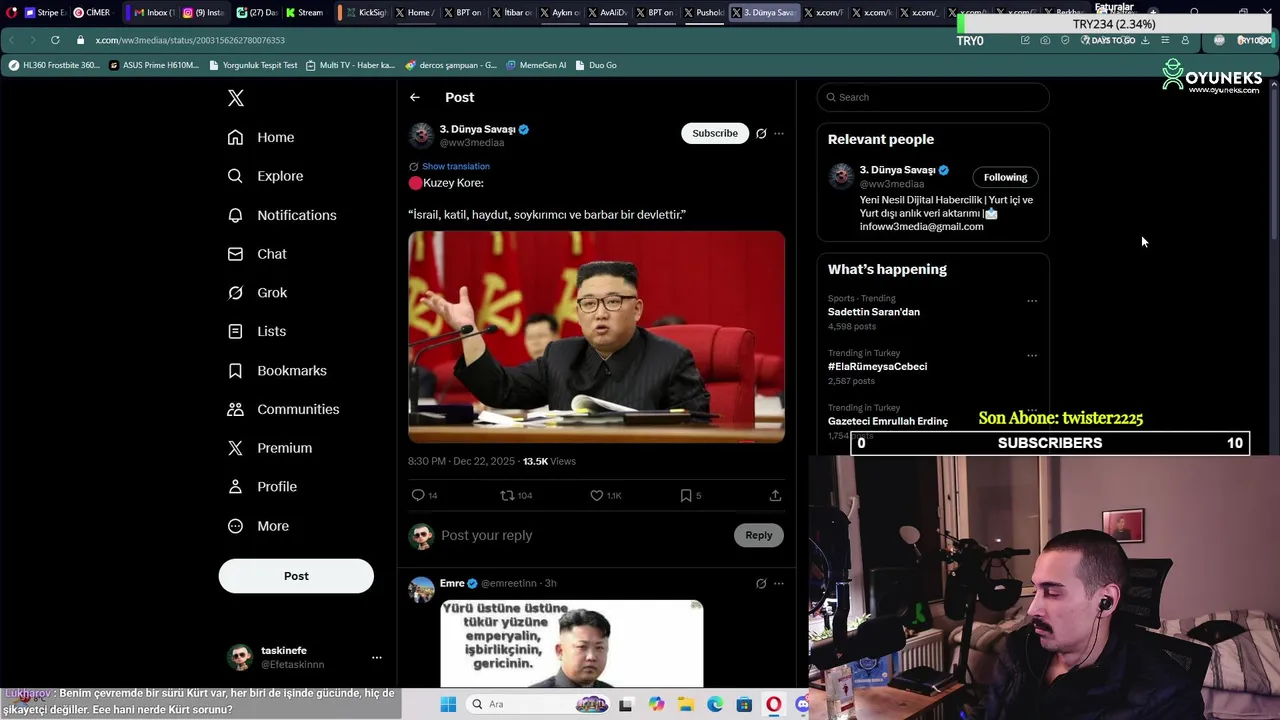This screenshot has height=720, width=1280.
Task: Open Sadettin Saran'dan trending topic
Action: click(x=874, y=312)
